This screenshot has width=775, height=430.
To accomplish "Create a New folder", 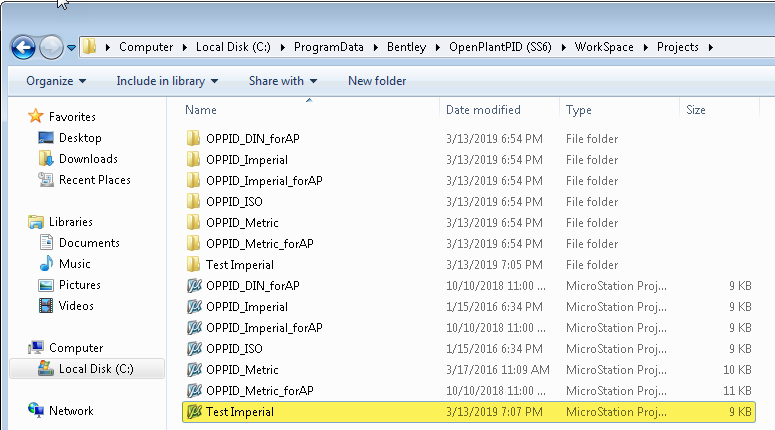I will coord(377,81).
